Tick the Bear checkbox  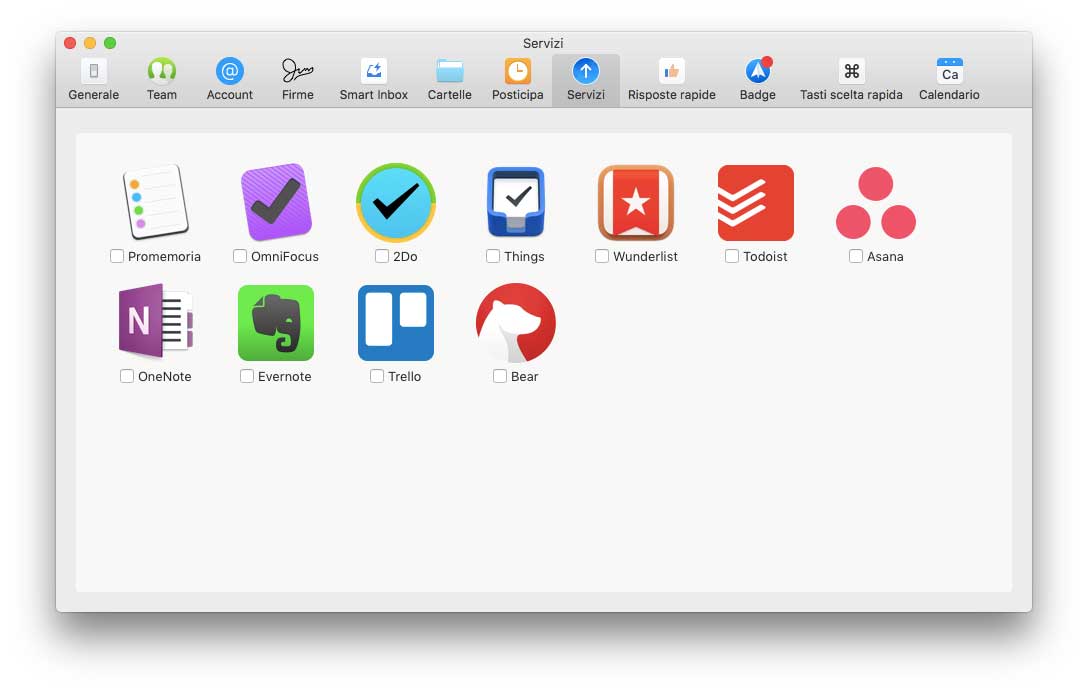click(x=500, y=376)
